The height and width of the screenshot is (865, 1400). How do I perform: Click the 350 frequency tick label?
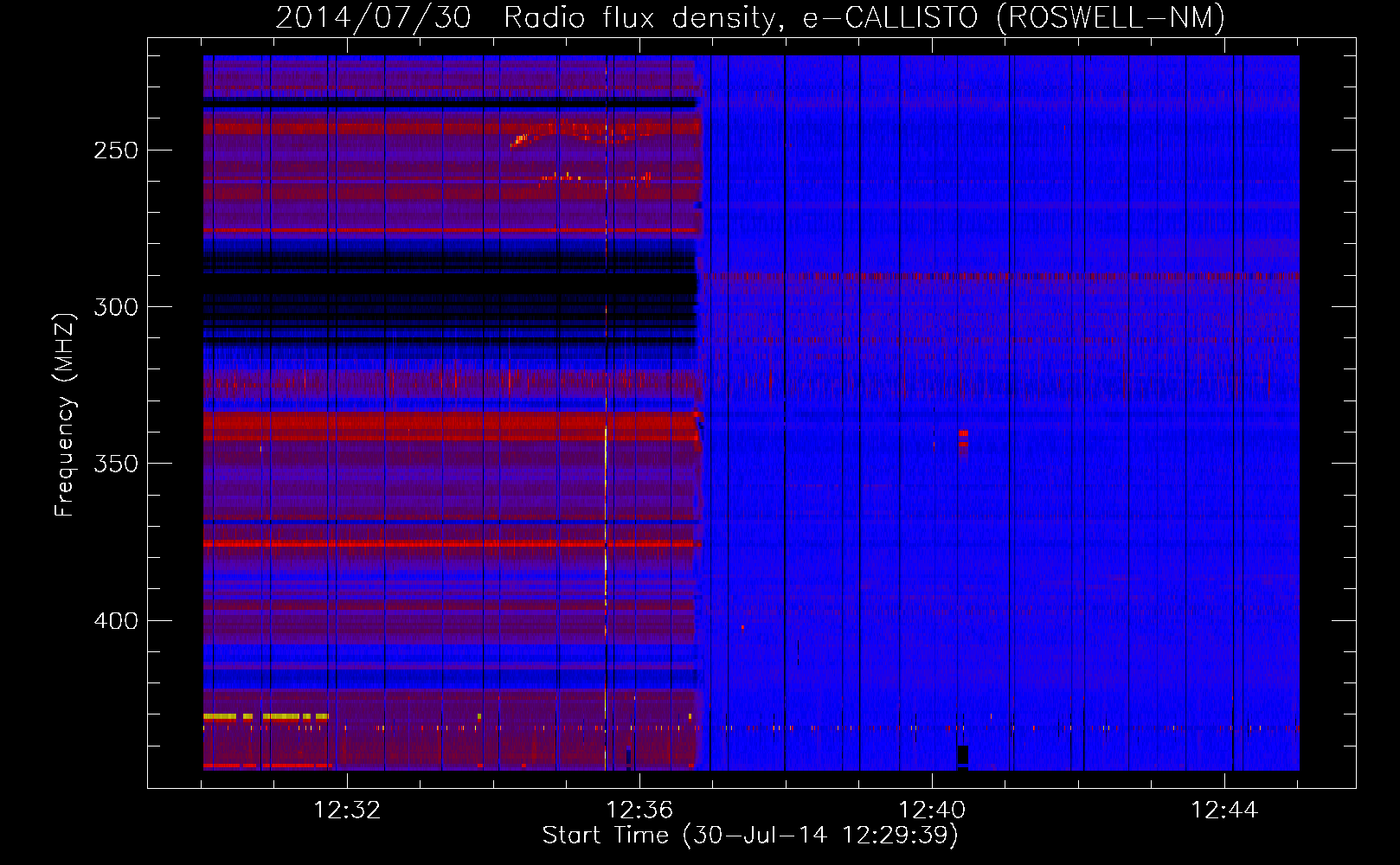click(x=116, y=464)
